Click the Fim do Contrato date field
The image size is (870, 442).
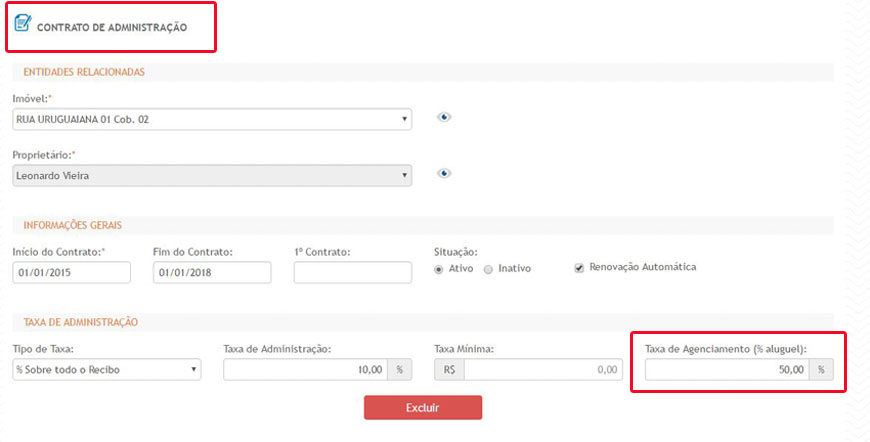(212, 273)
